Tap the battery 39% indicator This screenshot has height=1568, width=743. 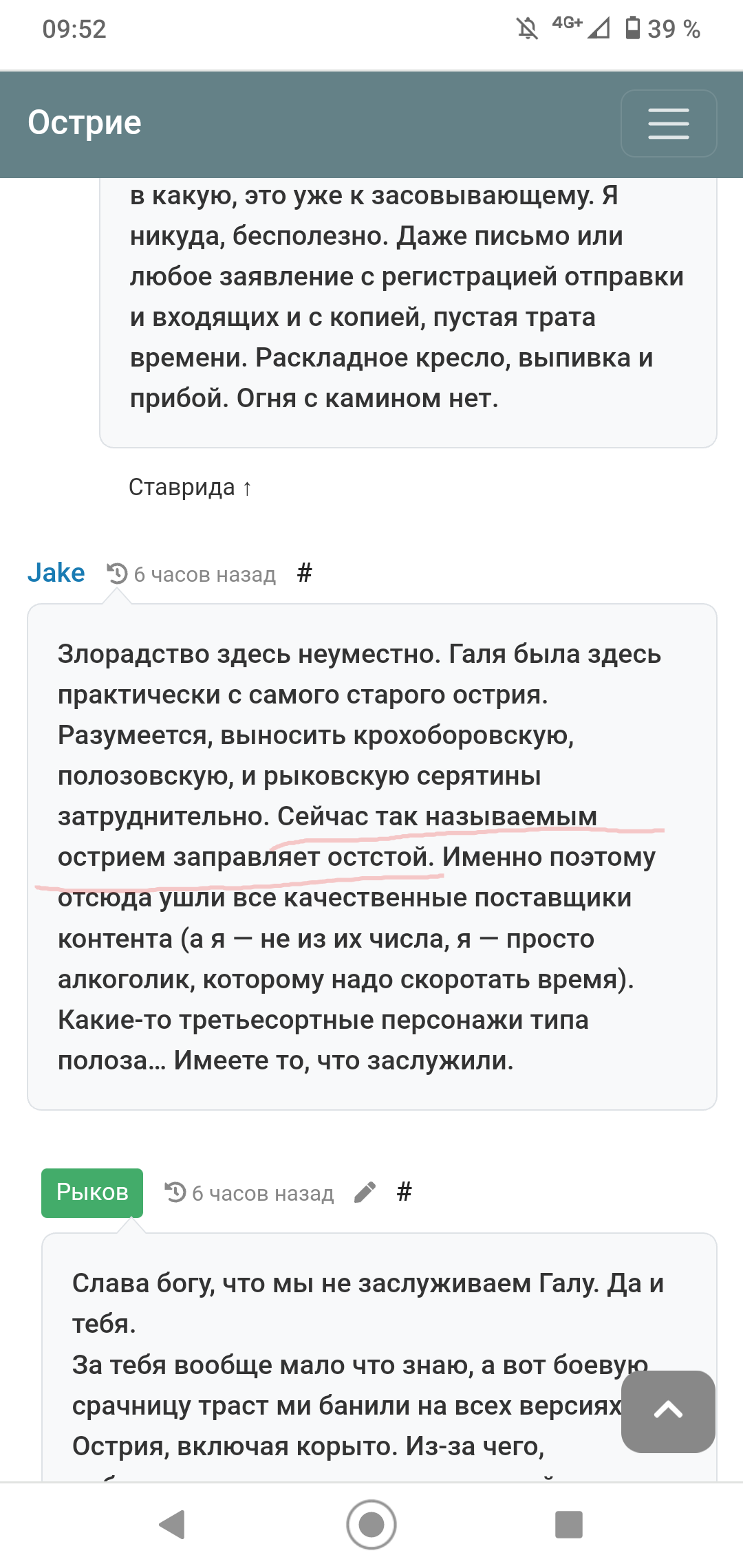point(663,29)
